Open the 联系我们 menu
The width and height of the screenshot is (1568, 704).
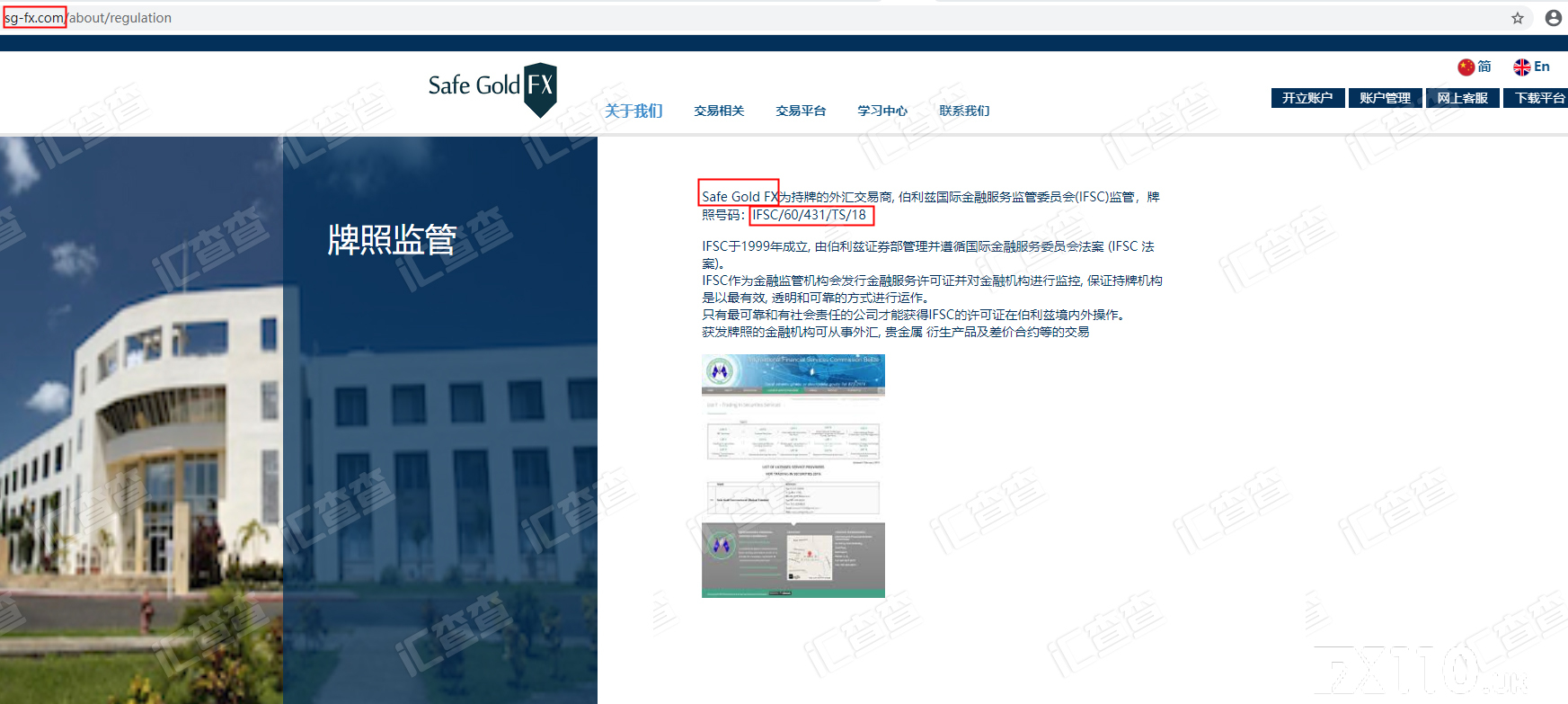click(x=964, y=111)
